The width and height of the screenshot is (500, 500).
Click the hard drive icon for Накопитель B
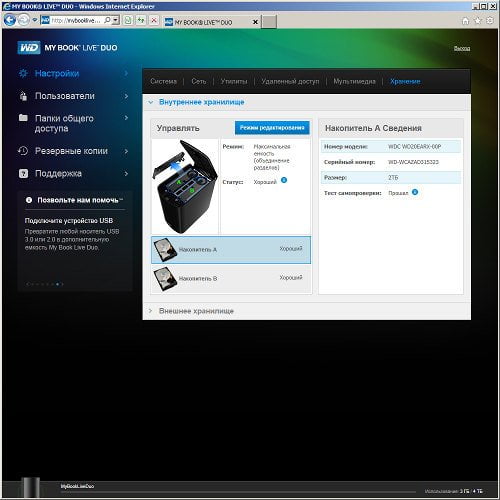[x=165, y=279]
